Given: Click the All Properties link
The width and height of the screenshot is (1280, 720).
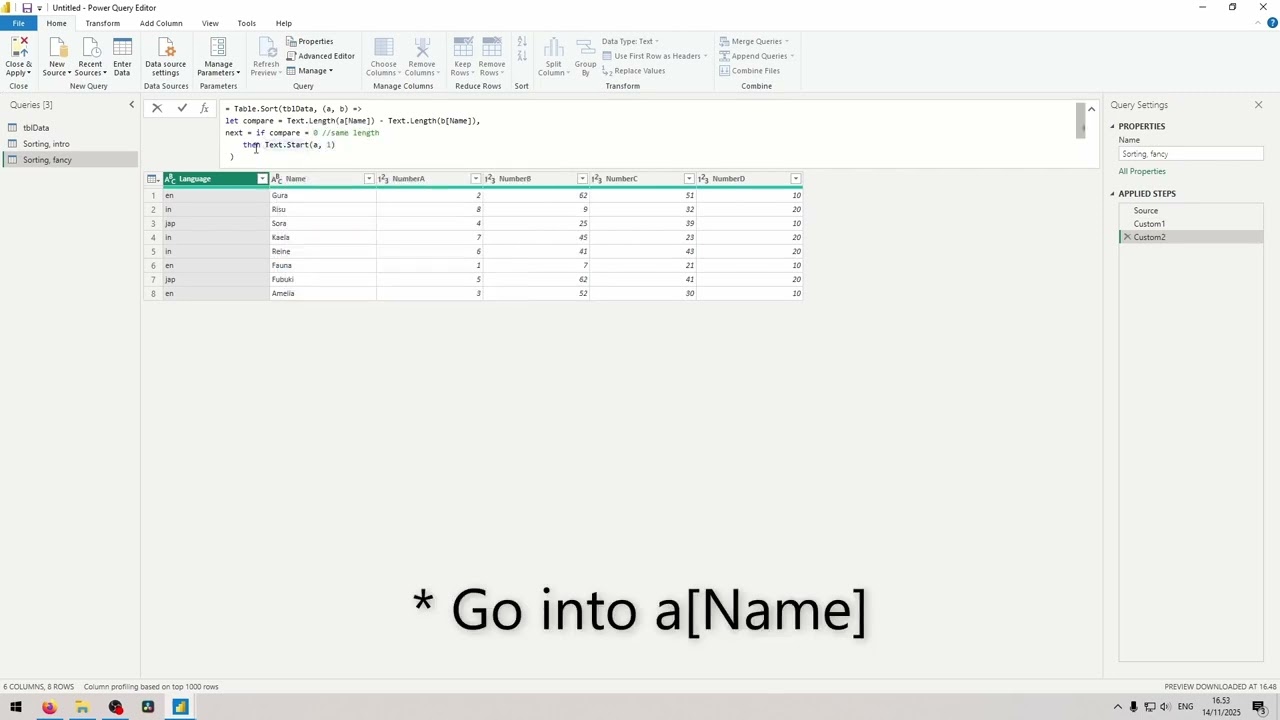Looking at the screenshot, I should pyautogui.click(x=1142, y=171).
